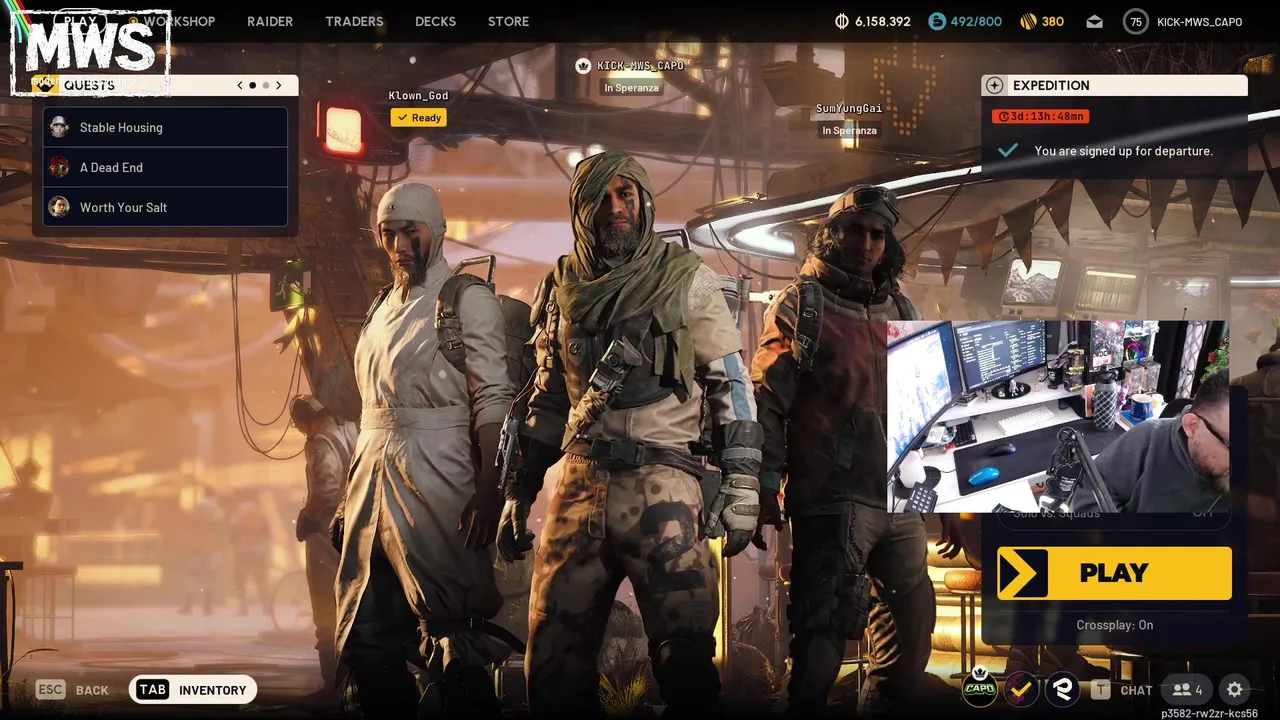Click Klown_God's Ready status badge

(418, 118)
